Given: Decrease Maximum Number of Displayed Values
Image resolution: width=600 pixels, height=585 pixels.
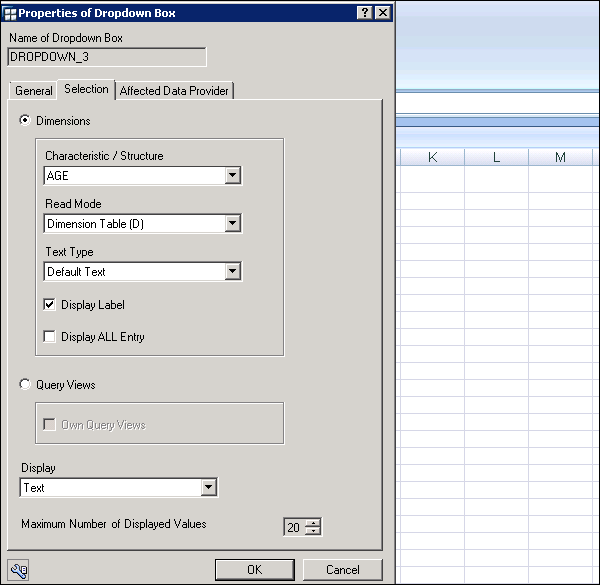Looking at the screenshot, I should [312, 532].
